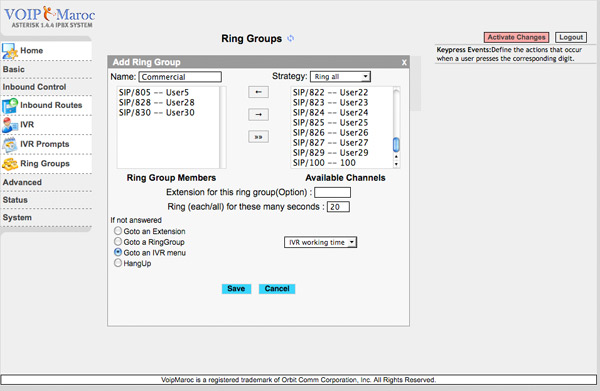600x391 pixels.
Task: Click scrollbar down arrow in Available Channels
Action: point(396,164)
